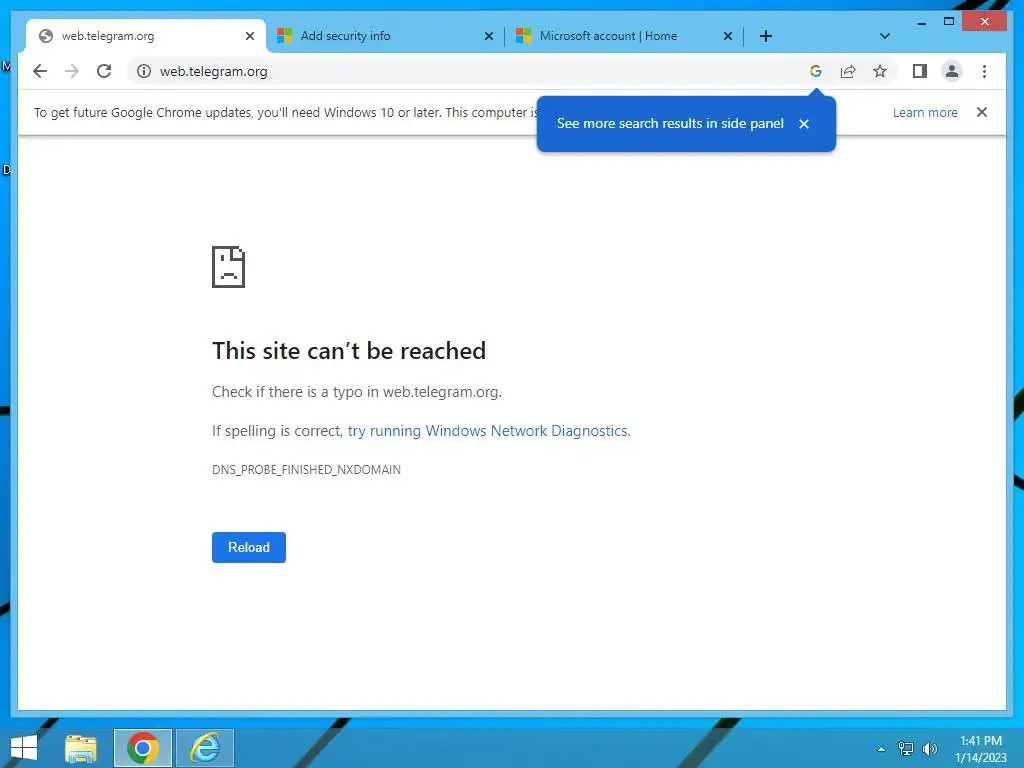Run Windows Network Diagnostics link
Screen dimensions: 1024x768
(488, 431)
